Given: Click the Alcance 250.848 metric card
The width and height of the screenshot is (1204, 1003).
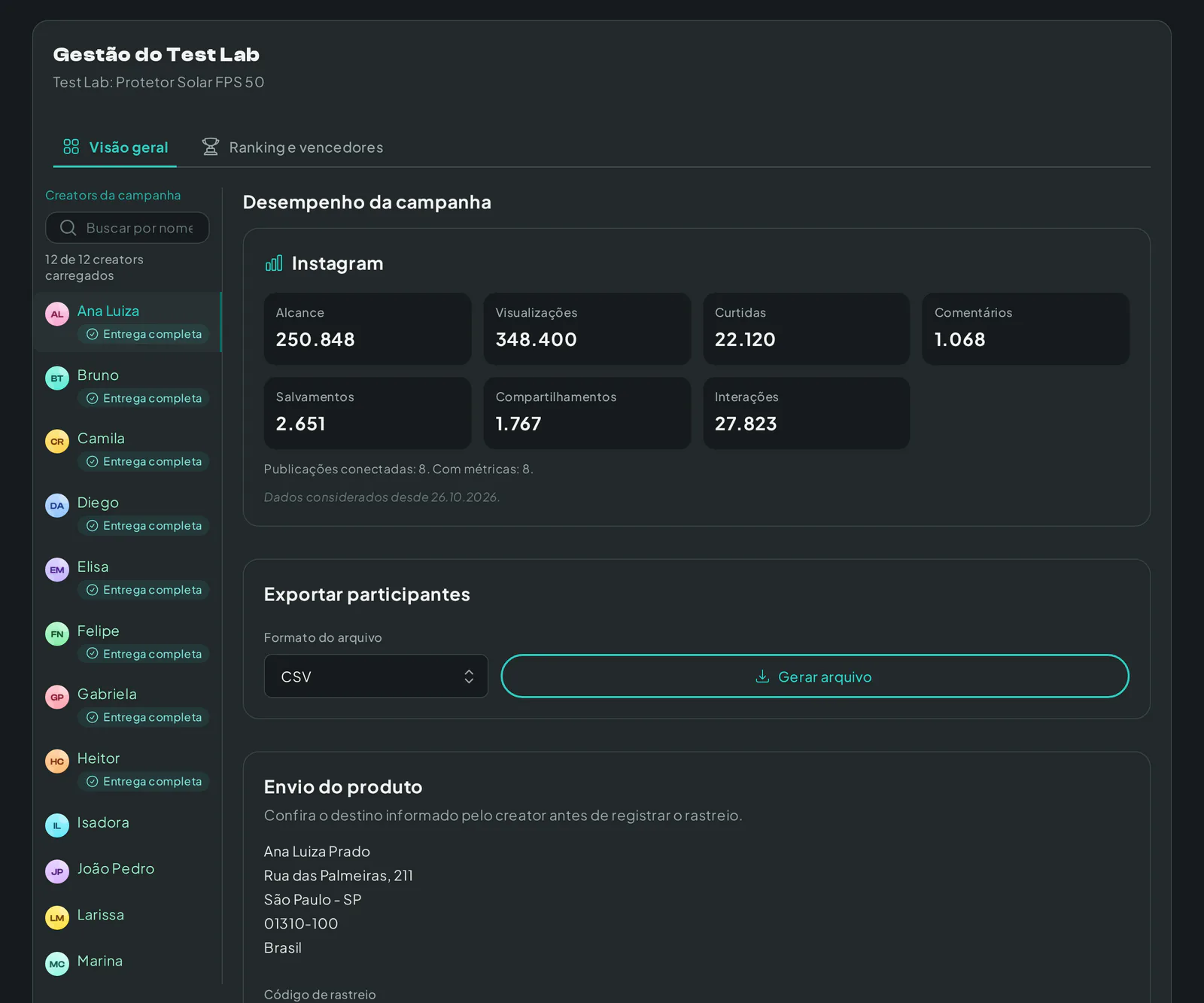Looking at the screenshot, I should point(368,329).
